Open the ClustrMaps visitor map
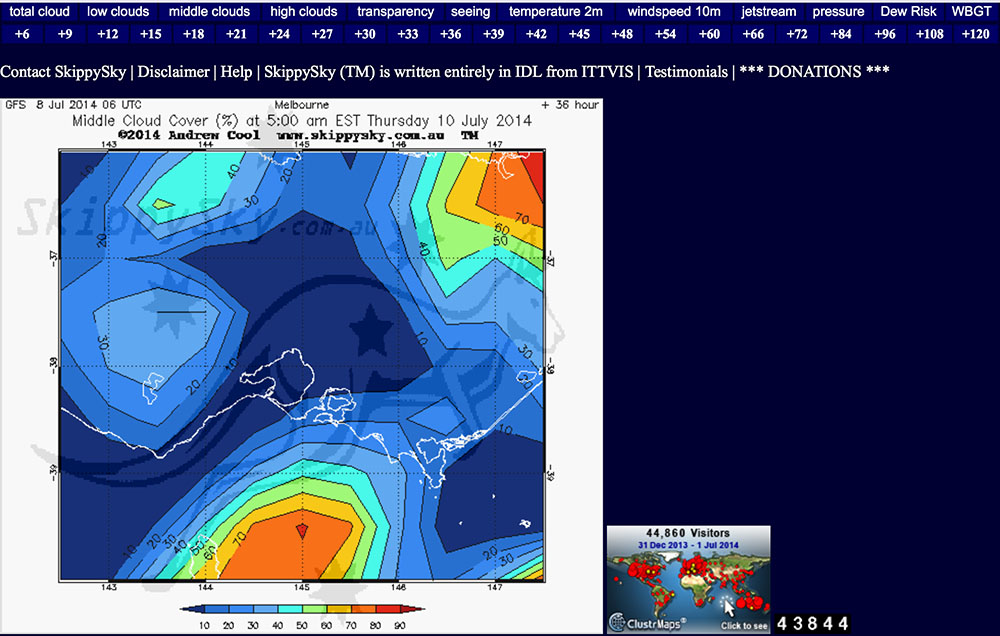 click(x=689, y=579)
